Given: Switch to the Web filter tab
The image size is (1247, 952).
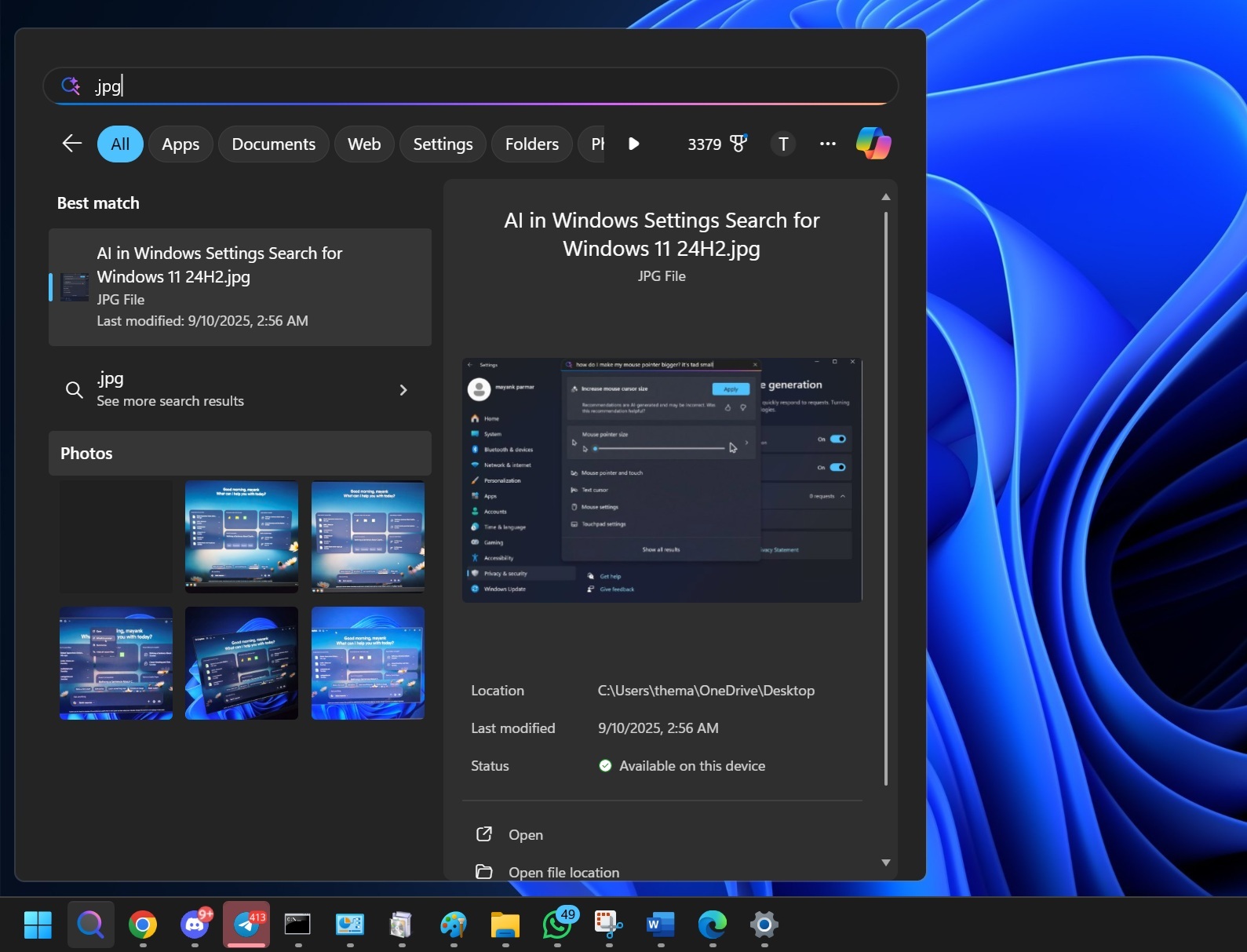Looking at the screenshot, I should (364, 144).
